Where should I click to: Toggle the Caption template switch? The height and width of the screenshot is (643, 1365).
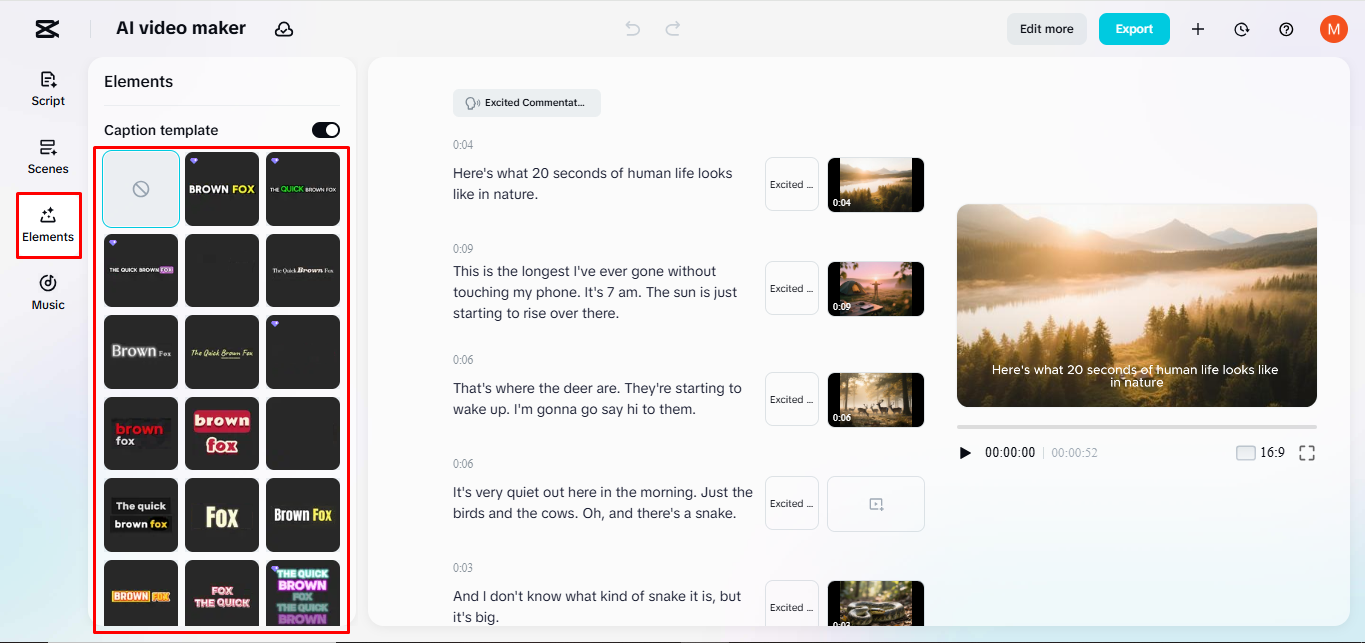(x=323, y=129)
